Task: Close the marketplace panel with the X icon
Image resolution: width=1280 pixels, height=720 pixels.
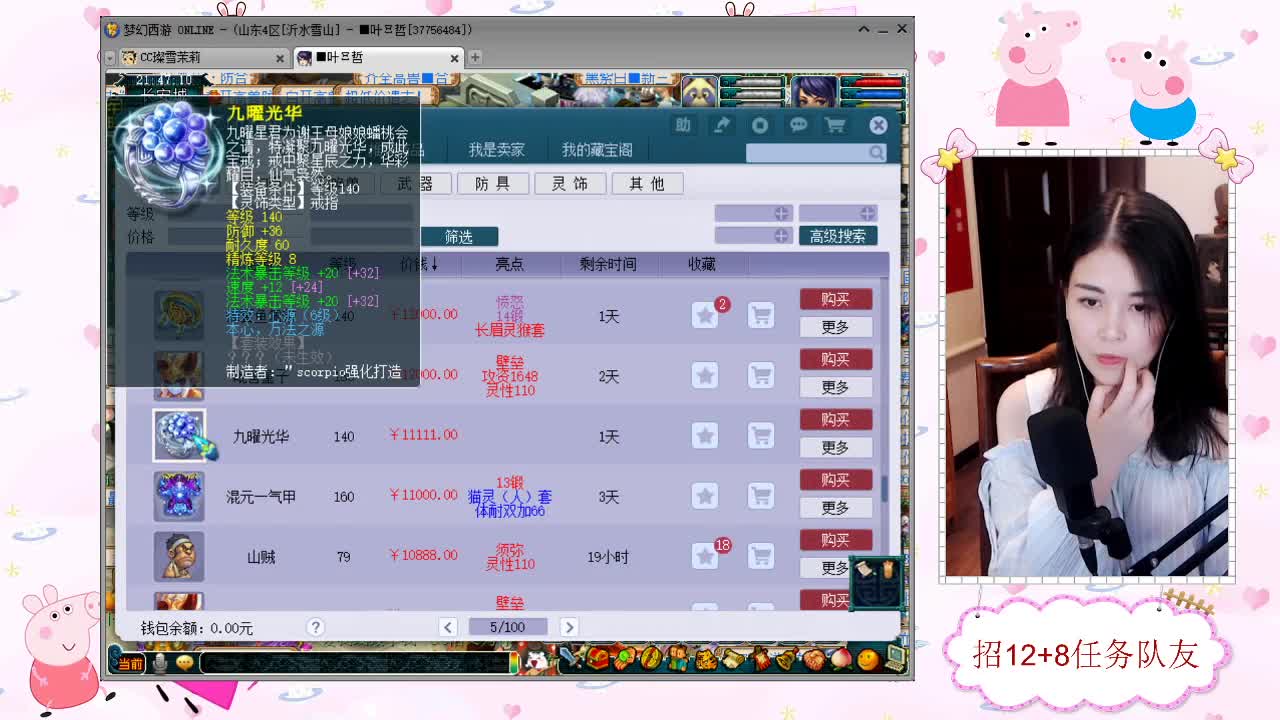Action: click(878, 125)
